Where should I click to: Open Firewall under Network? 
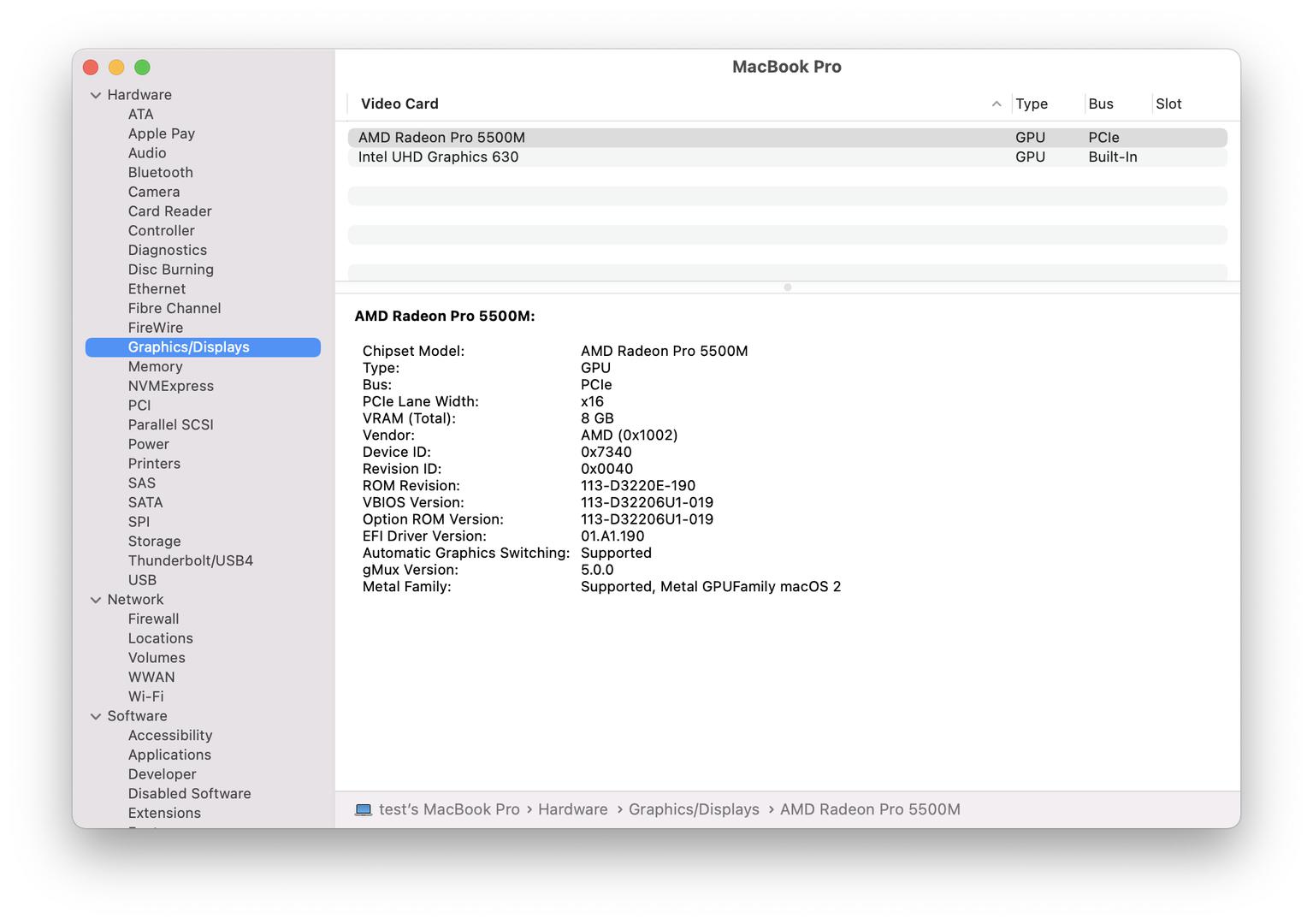(x=154, y=619)
